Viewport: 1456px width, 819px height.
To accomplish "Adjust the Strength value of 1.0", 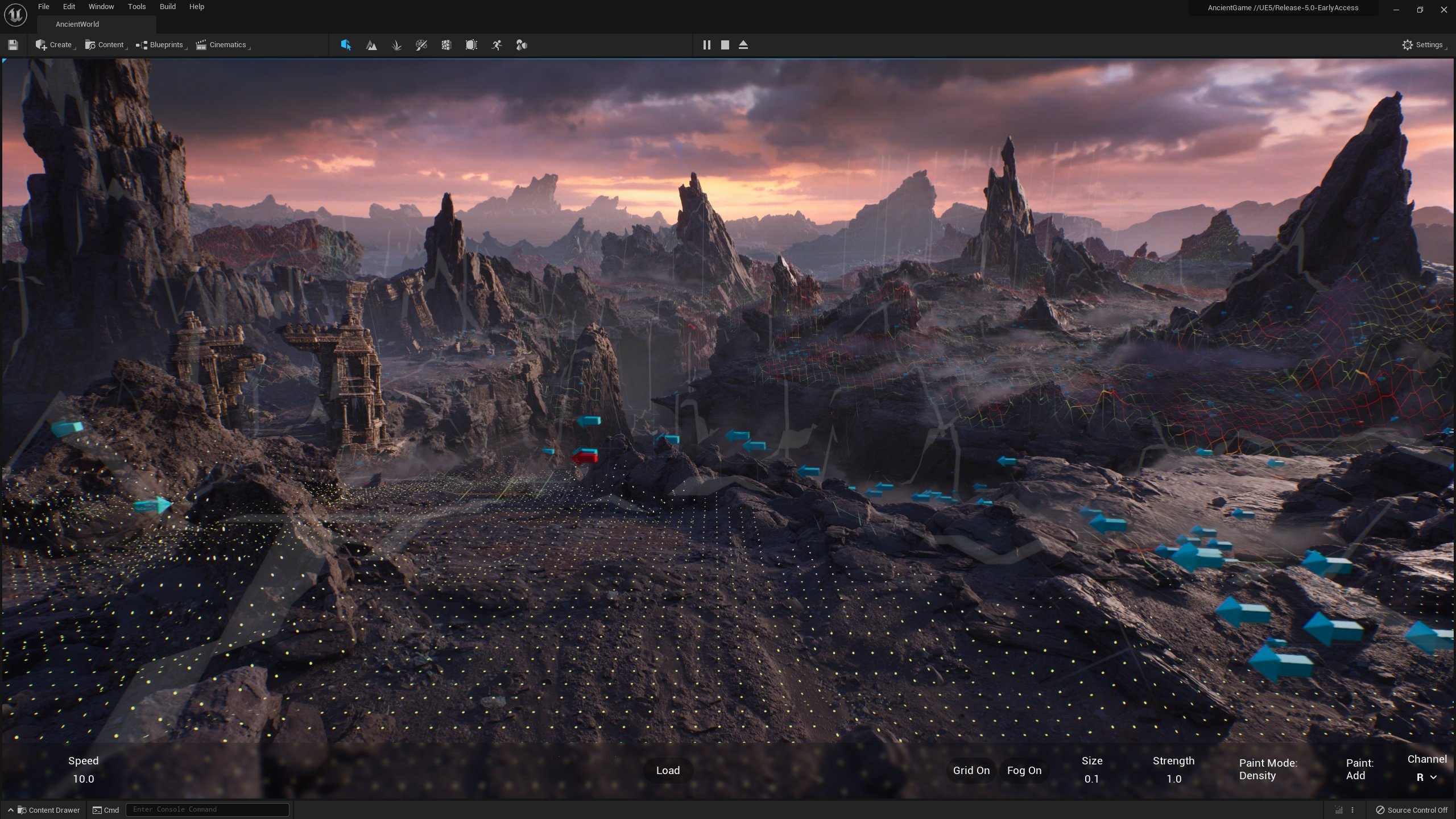I will tap(1173, 779).
